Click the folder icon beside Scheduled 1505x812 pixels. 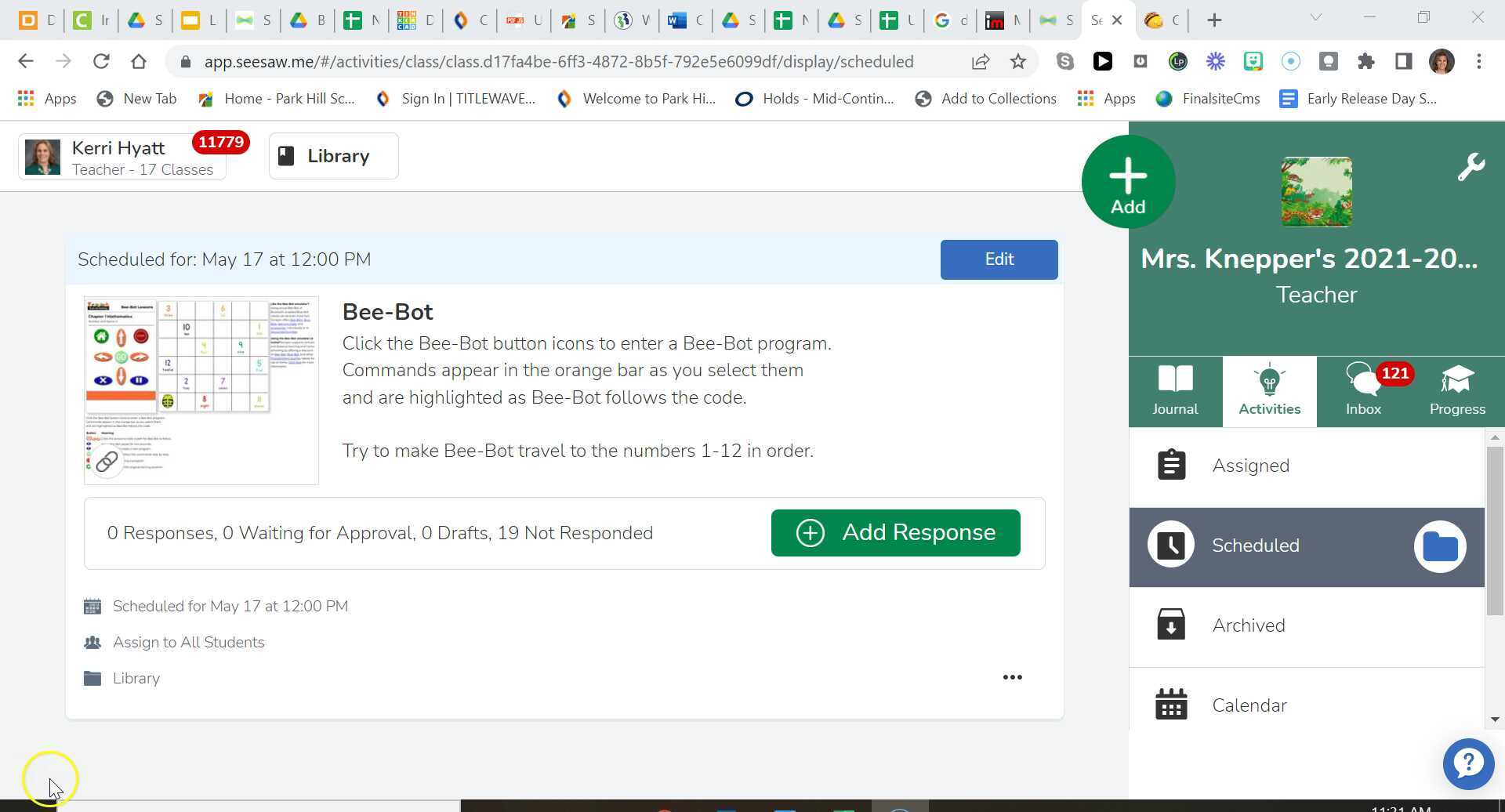pyautogui.click(x=1440, y=546)
